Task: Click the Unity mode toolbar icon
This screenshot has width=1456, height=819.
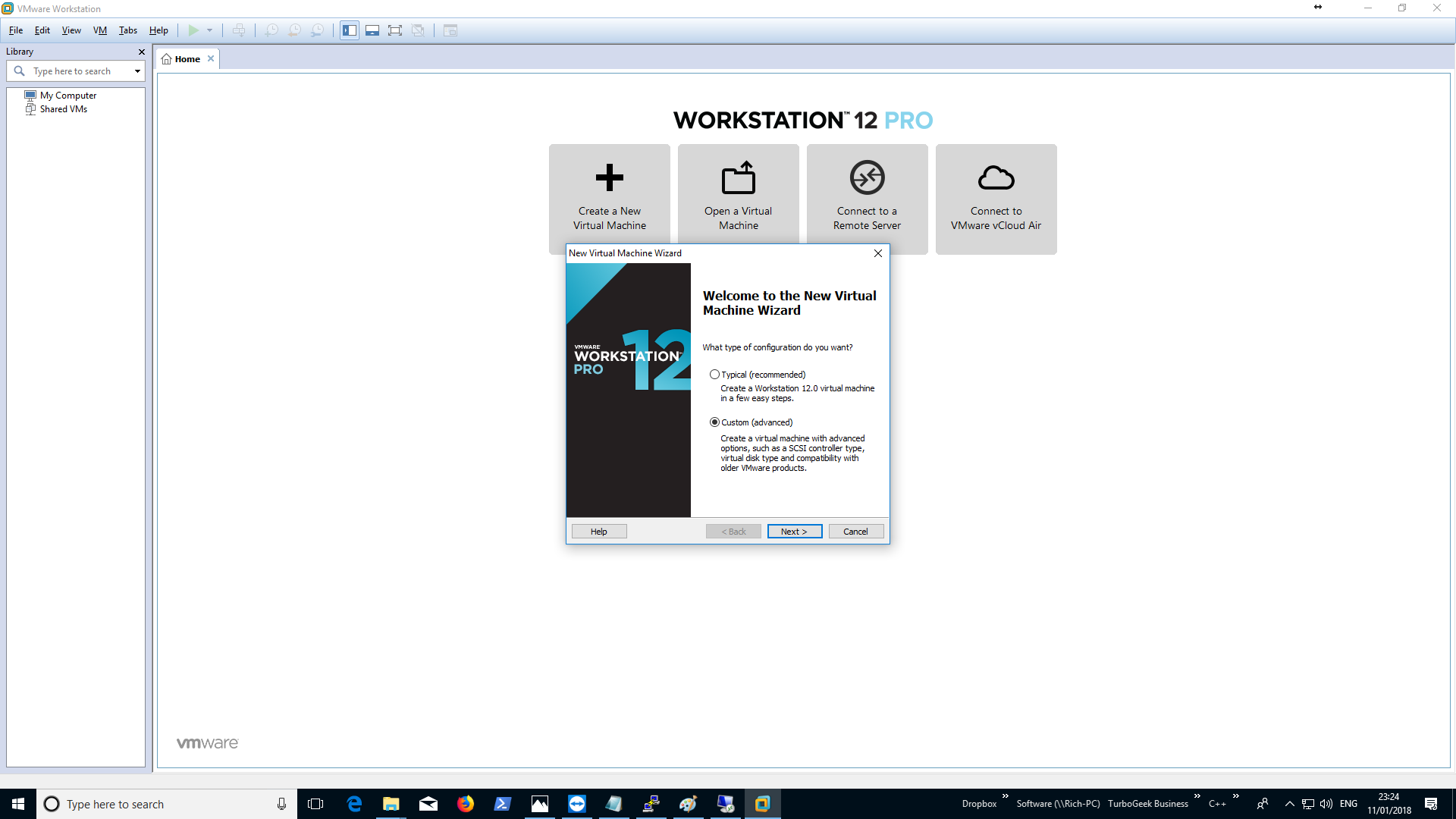Action: click(x=418, y=30)
